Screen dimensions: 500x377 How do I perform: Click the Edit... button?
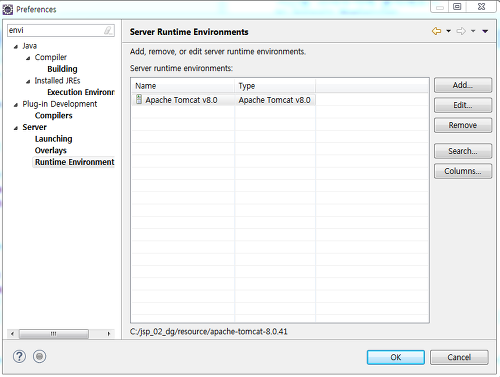tap(463, 105)
